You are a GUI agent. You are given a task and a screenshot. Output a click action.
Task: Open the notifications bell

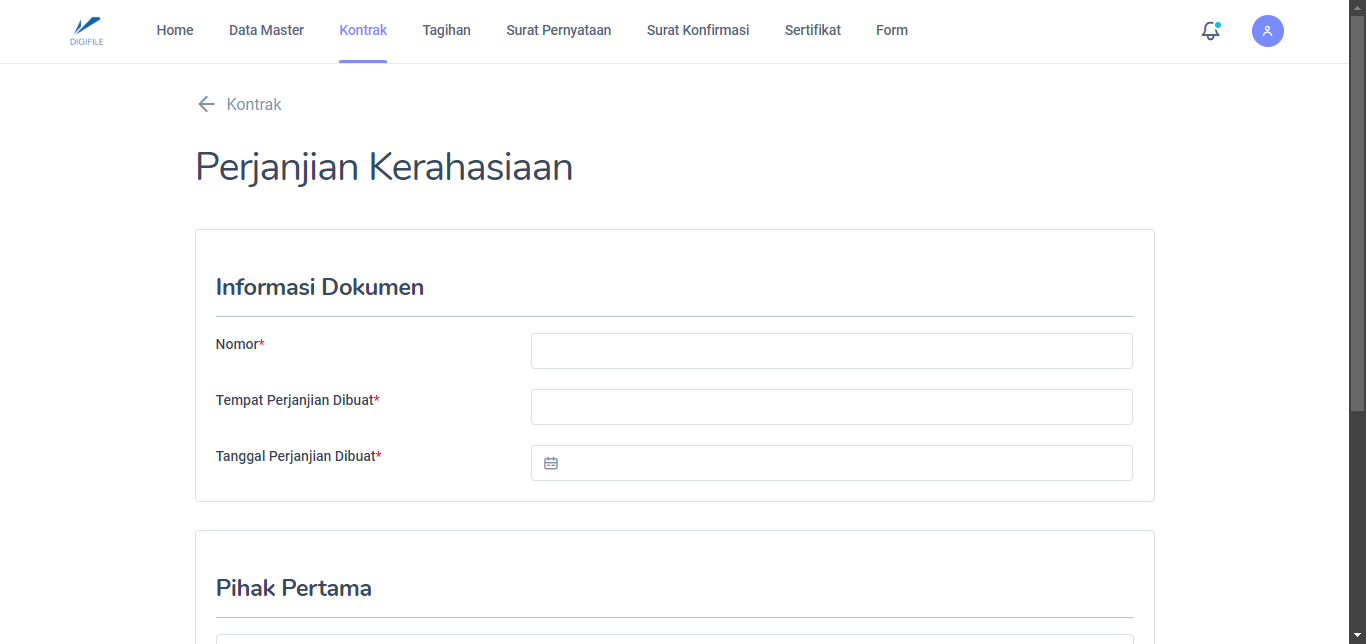(x=1210, y=31)
